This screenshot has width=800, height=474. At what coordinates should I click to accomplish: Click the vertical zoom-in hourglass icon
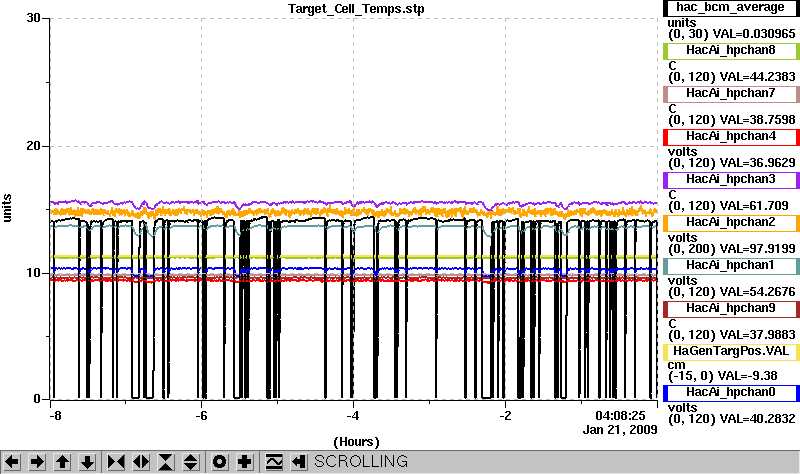[166, 462]
